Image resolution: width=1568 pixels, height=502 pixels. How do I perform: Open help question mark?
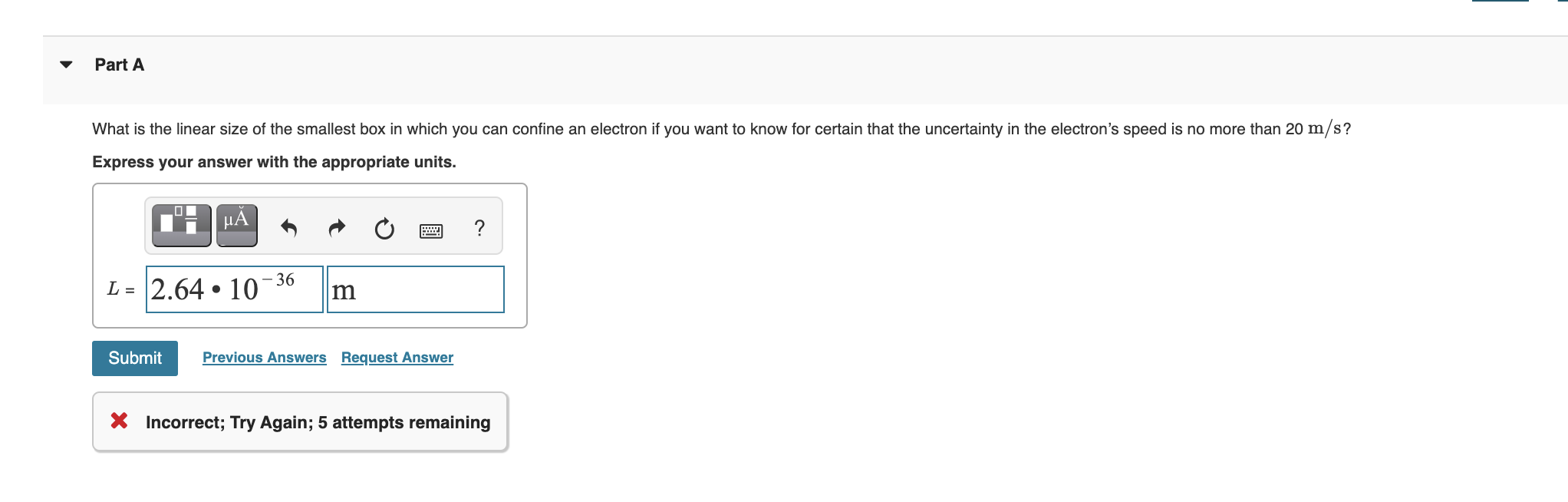(x=479, y=227)
